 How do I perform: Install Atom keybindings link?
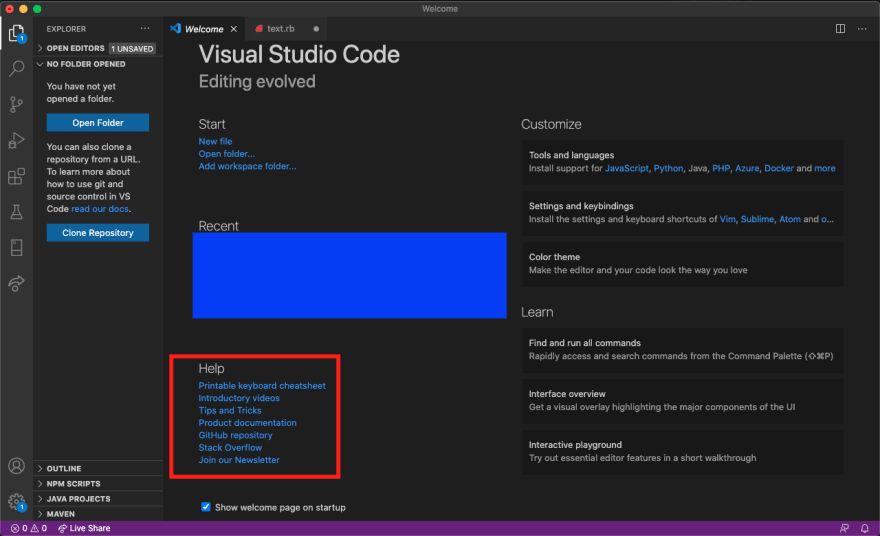tap(790, 219)
